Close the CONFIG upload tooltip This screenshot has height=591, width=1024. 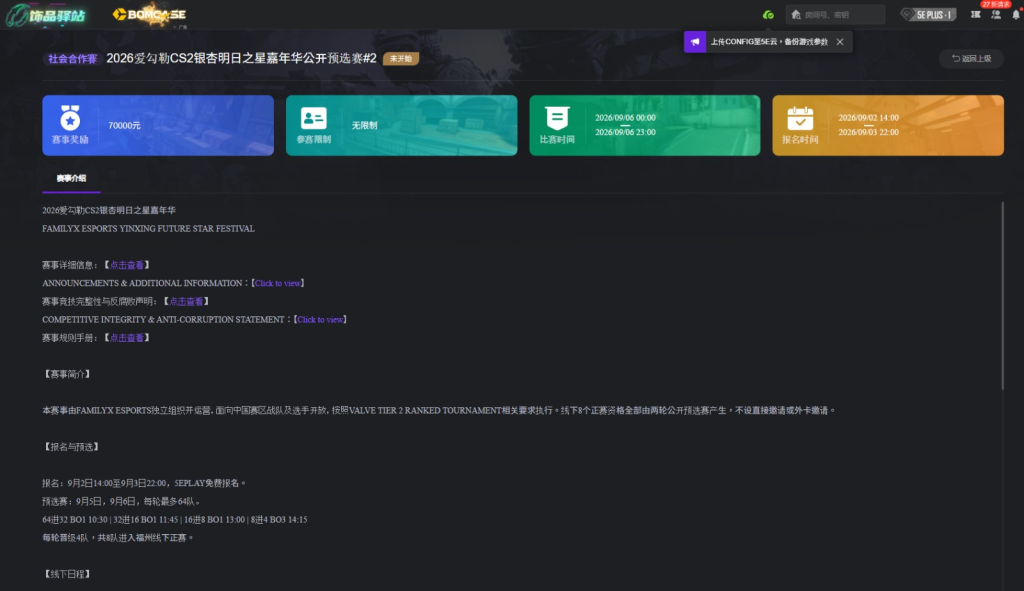point(840,42)
